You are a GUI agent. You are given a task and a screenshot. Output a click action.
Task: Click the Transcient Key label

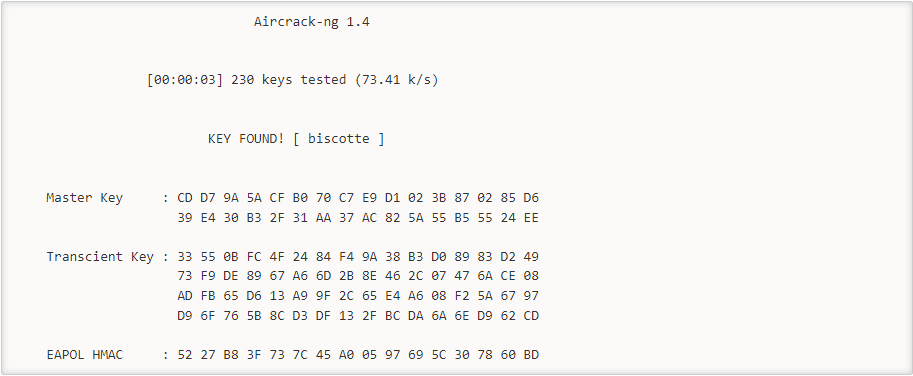click(x=100, y=257)
